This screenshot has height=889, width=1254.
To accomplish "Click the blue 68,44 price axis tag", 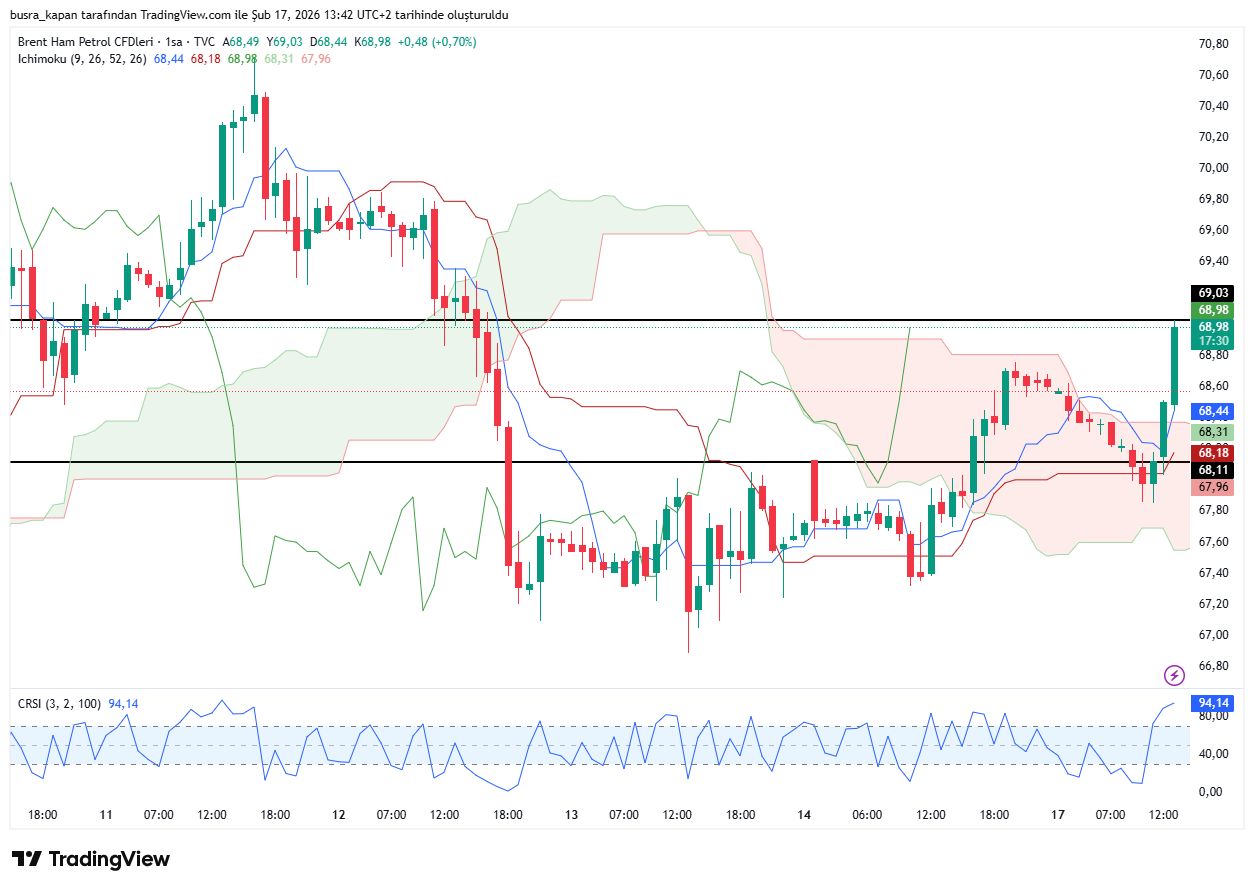I will click(x=1213, y=411).
